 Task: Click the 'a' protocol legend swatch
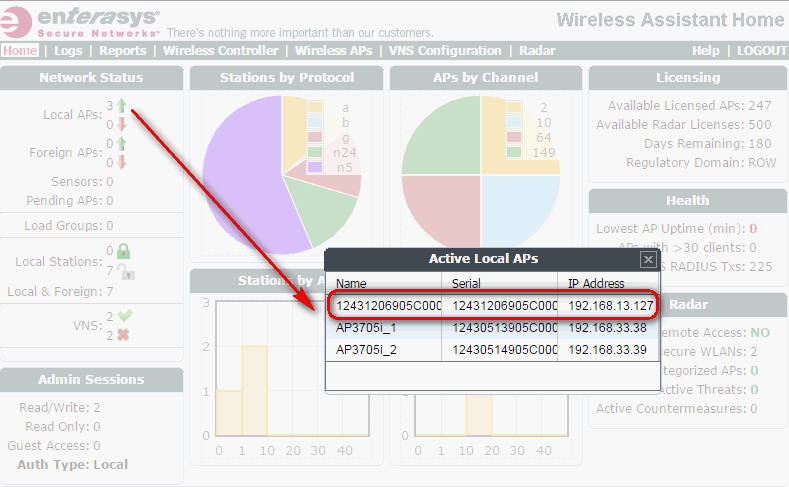pyautogui.click(x=315, y=107)
